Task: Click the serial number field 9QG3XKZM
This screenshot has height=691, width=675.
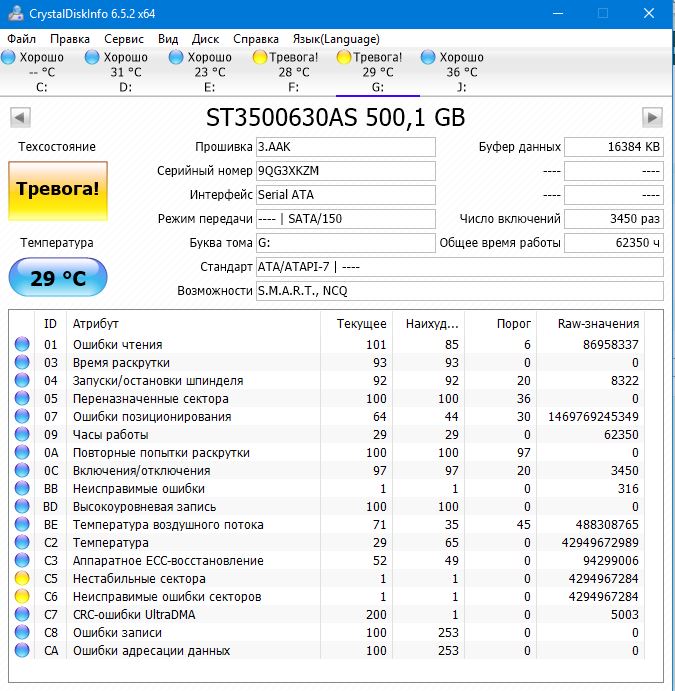Action: coord(345,171)
